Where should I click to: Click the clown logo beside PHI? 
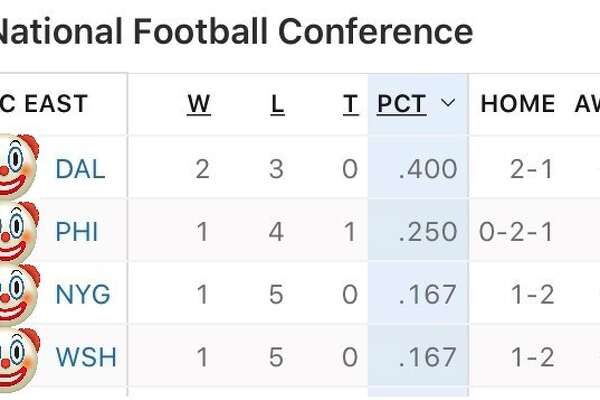[18, 232]
